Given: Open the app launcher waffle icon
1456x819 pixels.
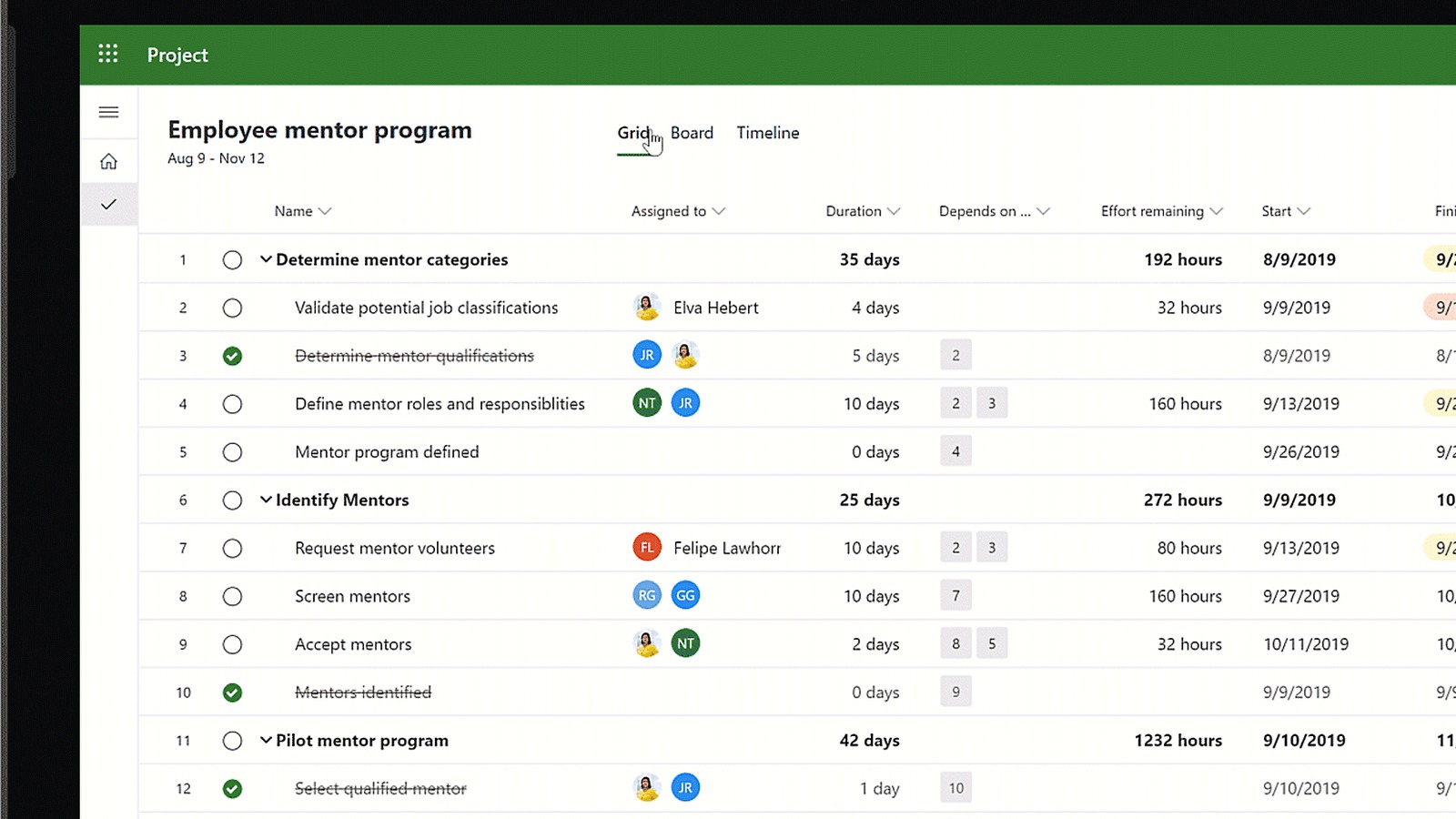Looking at the screenshot, I should click(x=108, y=54).
